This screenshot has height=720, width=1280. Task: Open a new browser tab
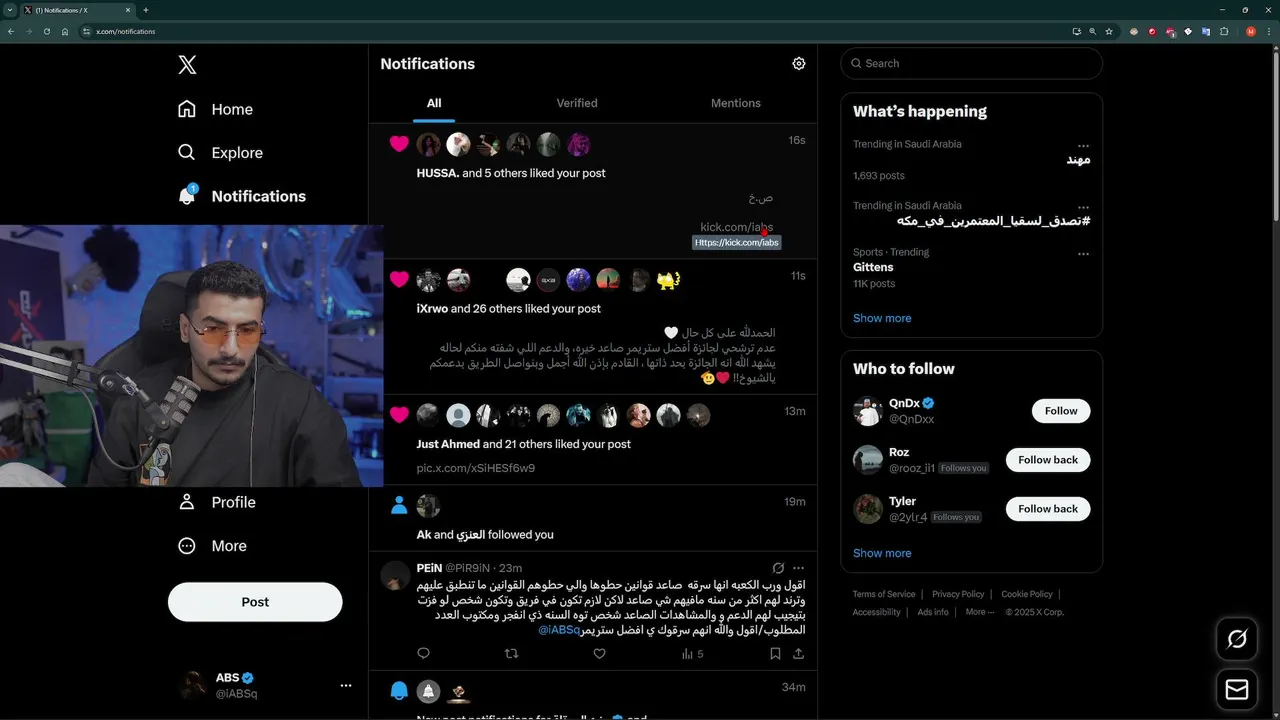tap(146, 10)
